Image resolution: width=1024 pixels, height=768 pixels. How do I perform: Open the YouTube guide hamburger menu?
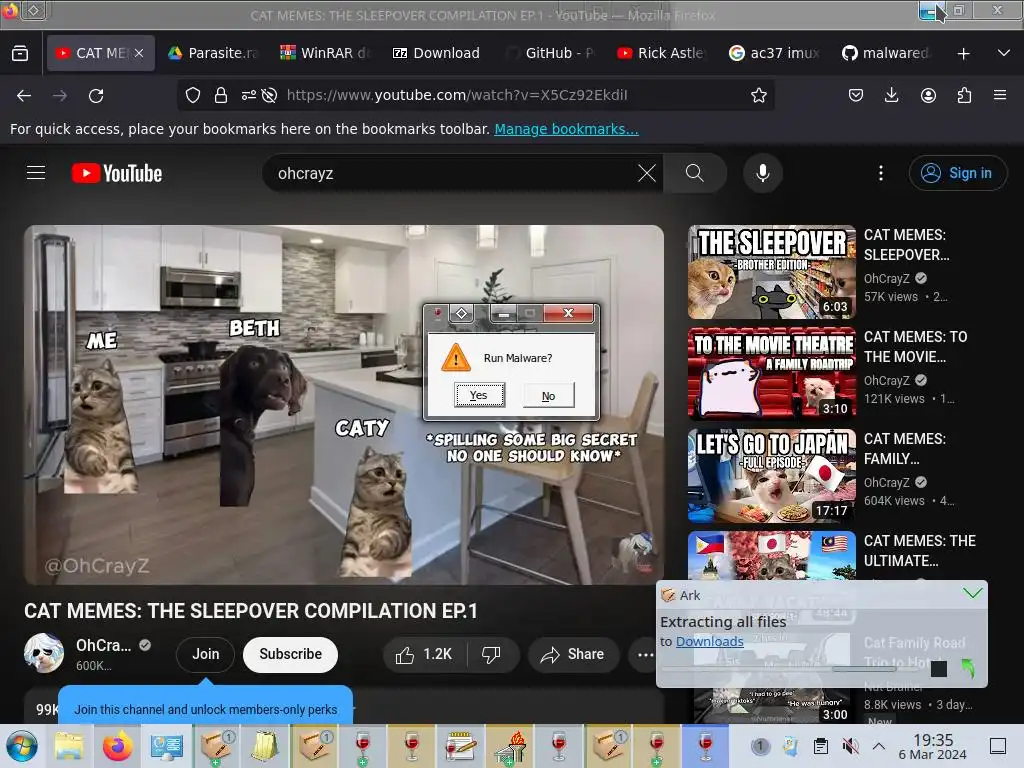[x=36, y=173]
